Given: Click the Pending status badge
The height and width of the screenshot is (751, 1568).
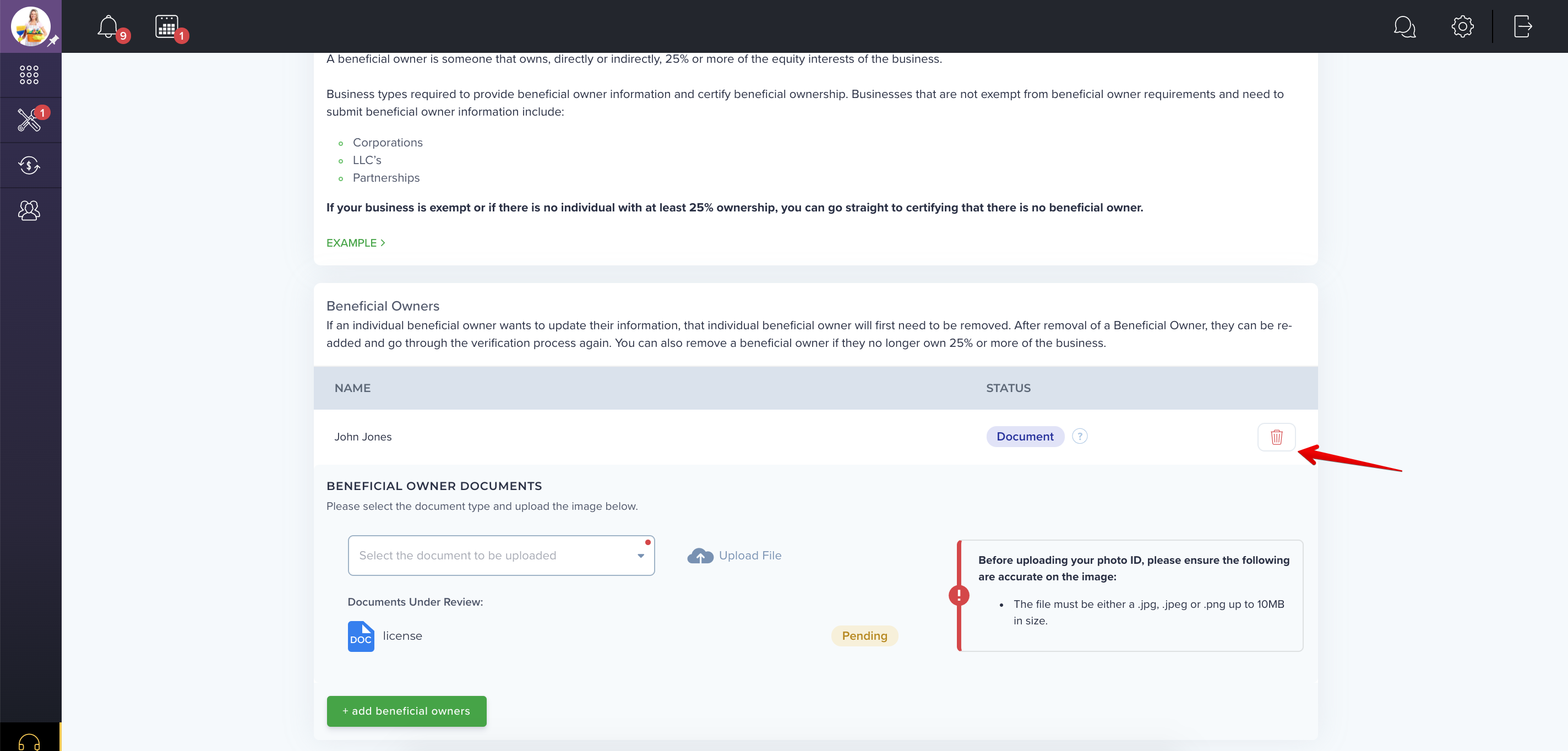Looking at the screenshot, I should (x=864, y=636).
